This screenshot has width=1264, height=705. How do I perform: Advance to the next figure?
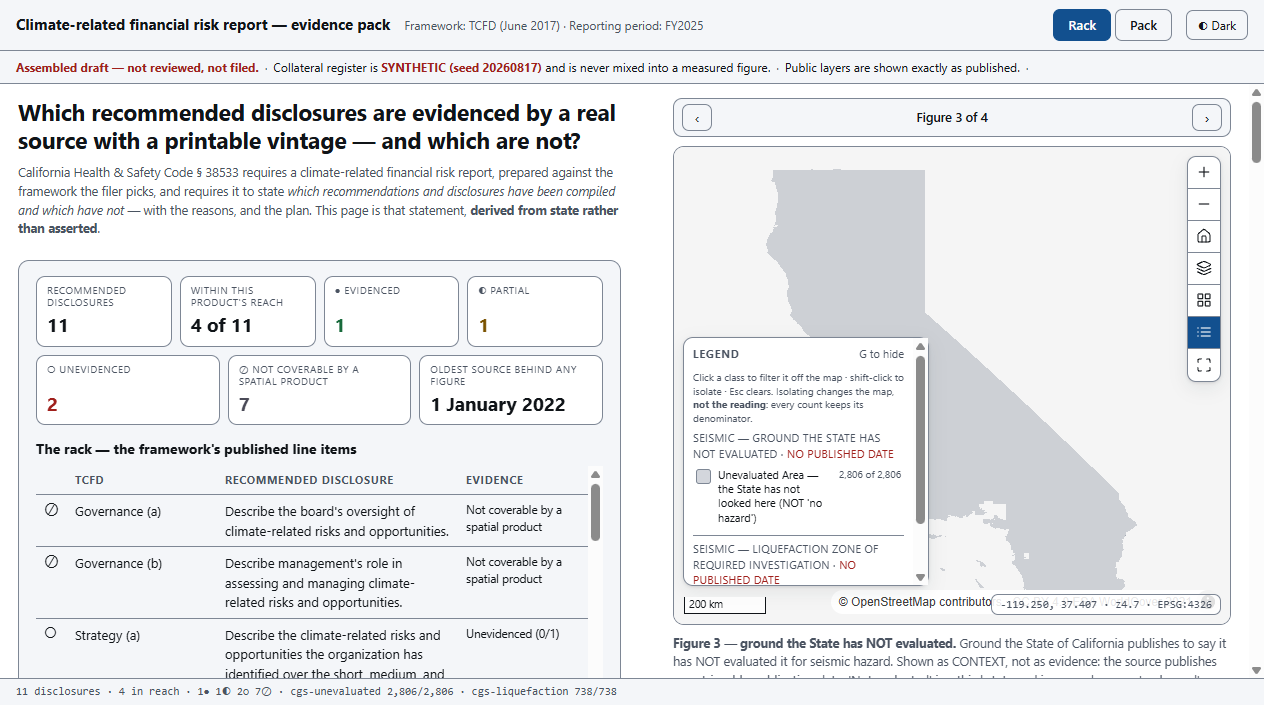[1207, 118]
